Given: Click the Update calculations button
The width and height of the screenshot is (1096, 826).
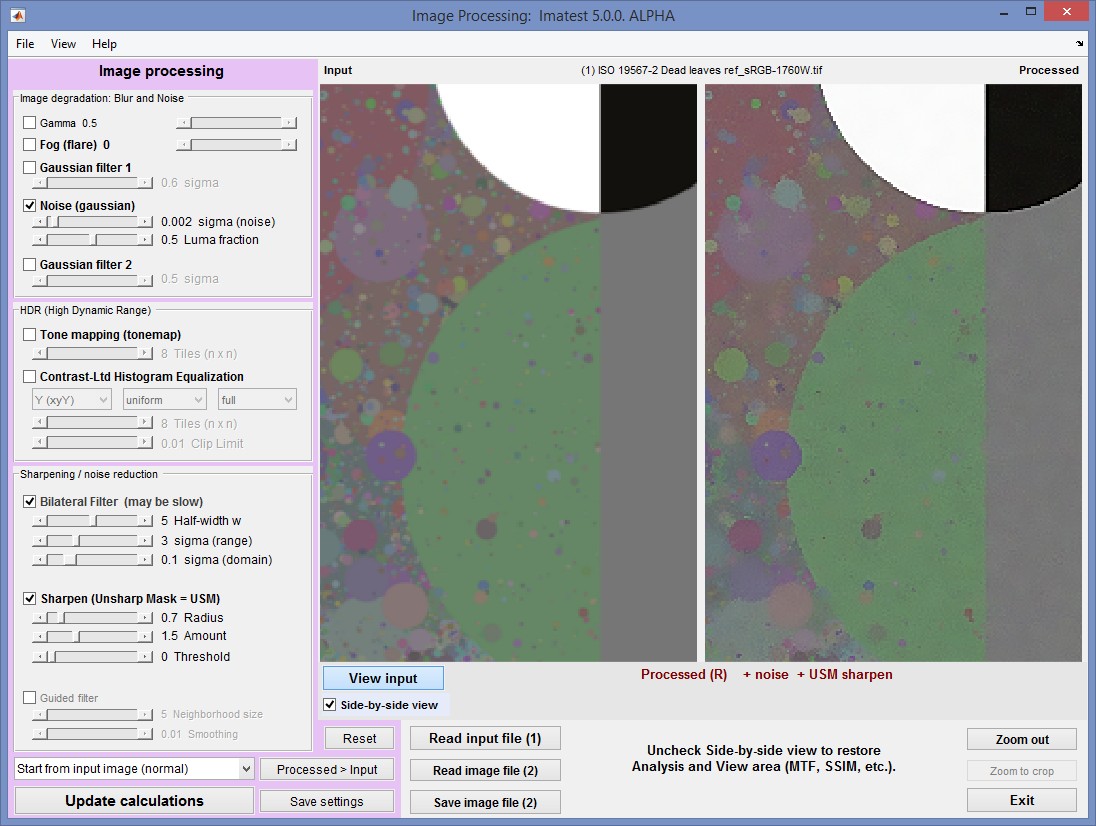Looking at the screenshot, I should (x=134, y=801).
